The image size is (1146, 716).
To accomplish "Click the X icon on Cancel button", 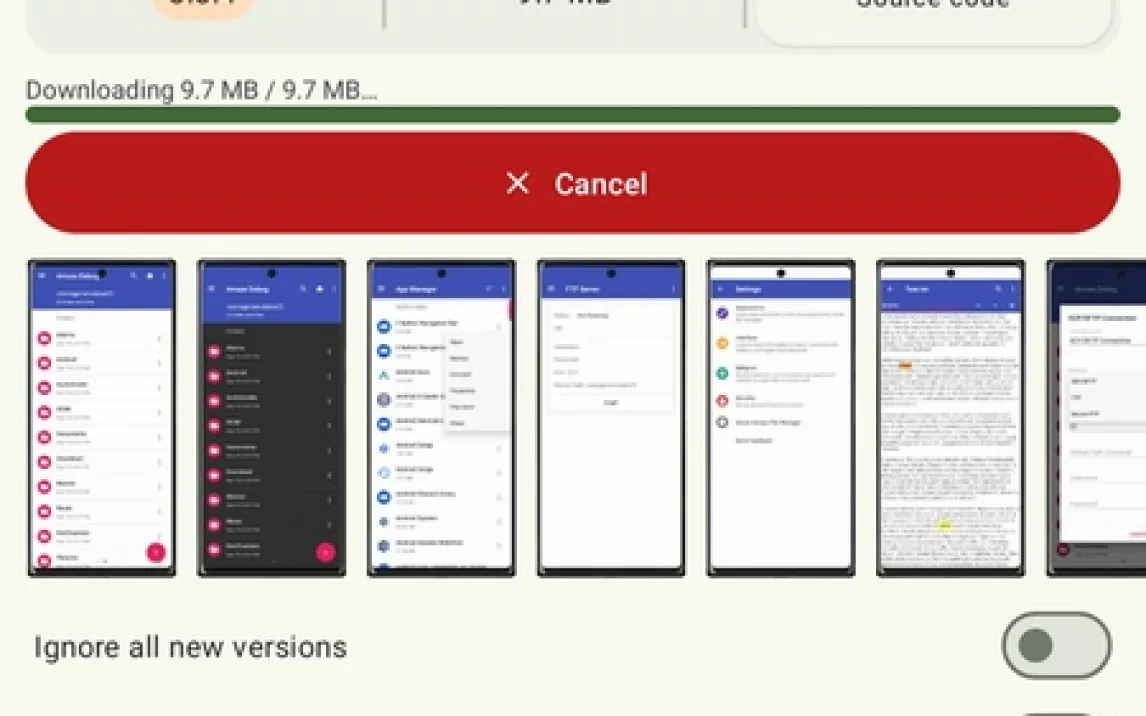I will click(x=517, y=183).
